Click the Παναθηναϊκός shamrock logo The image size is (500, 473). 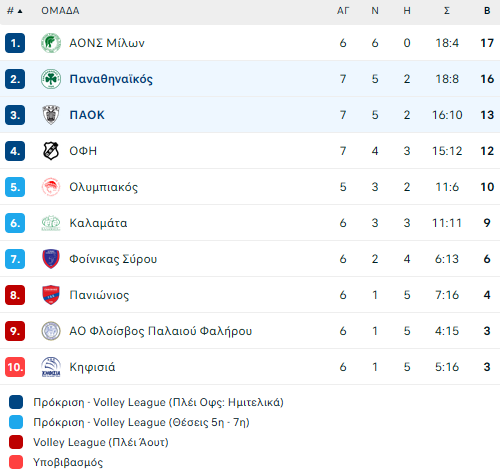coord(51,79)
